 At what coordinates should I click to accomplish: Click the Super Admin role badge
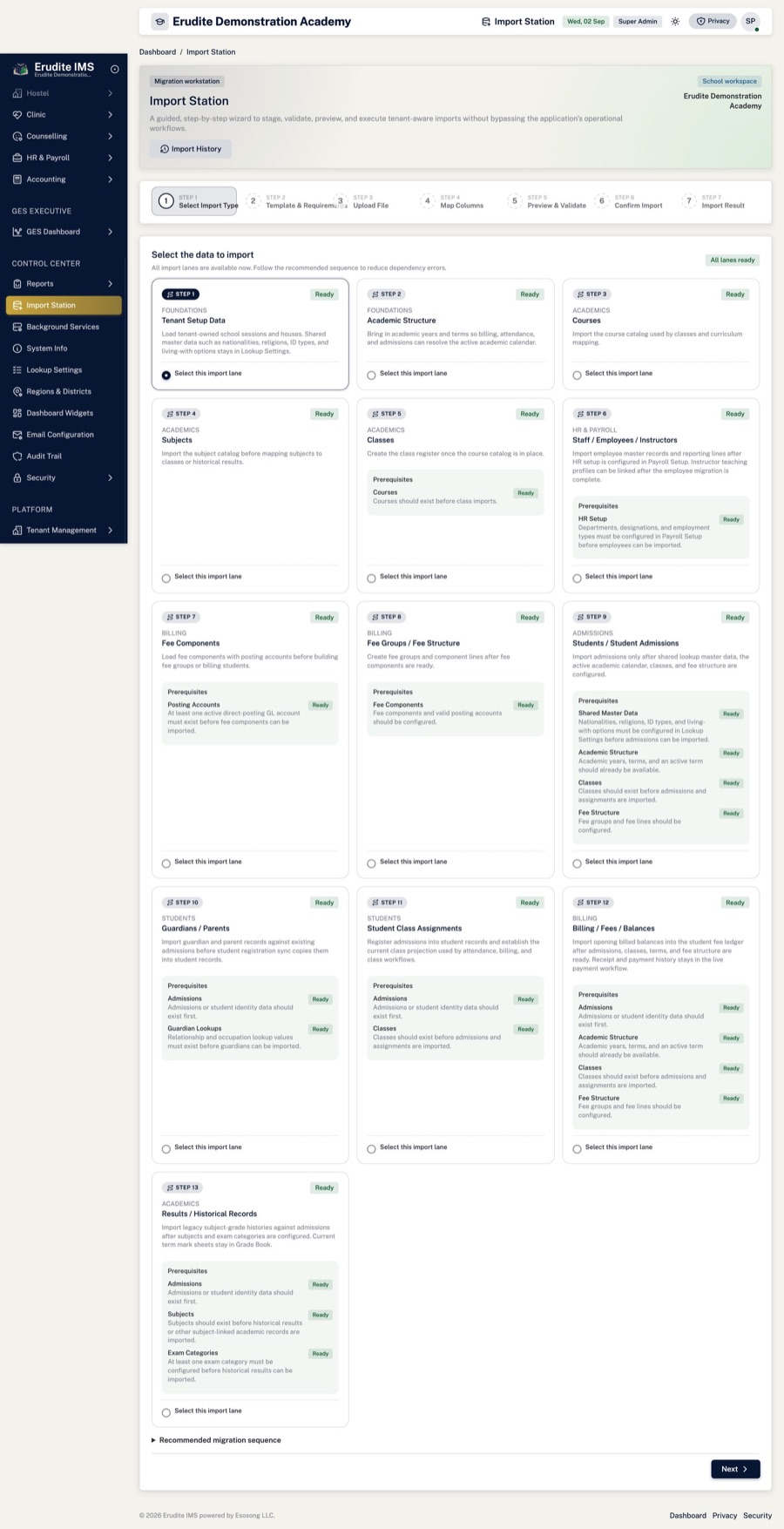(x=639, y=21)
